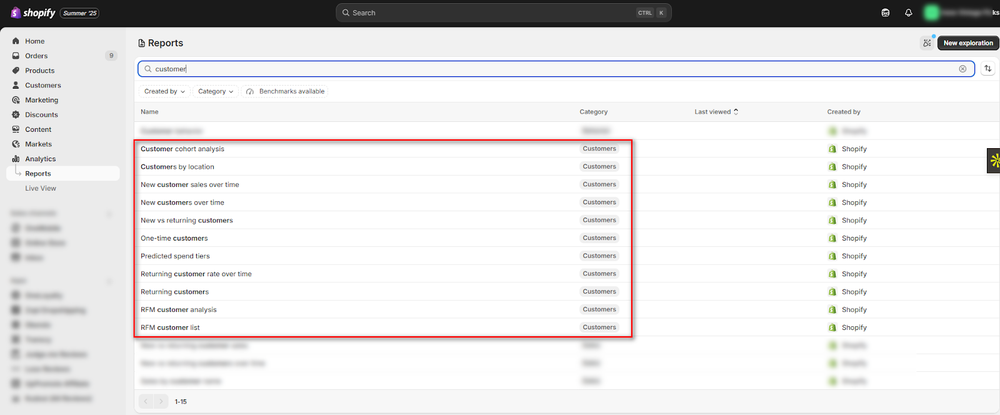
Task: Go to the previous results page arrow
Action: click(x=146, y=402)
